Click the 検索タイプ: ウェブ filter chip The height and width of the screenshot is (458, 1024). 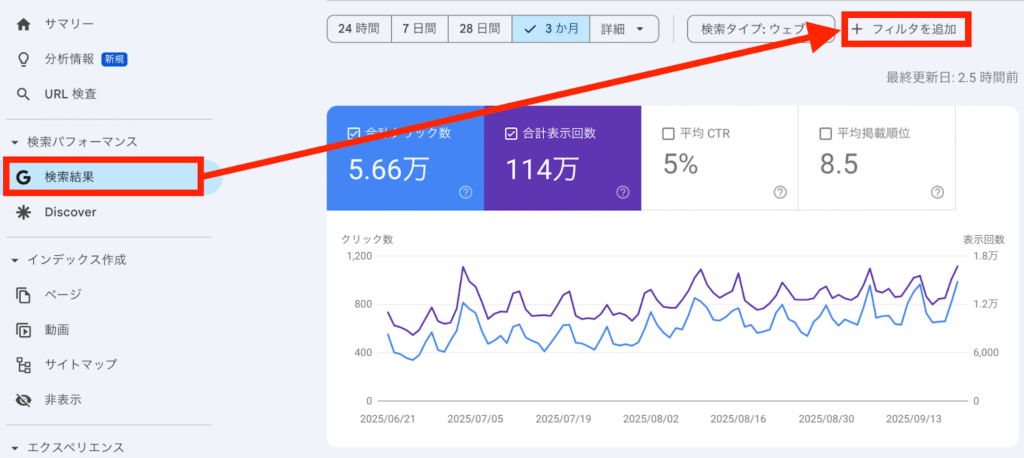[760, 29]
